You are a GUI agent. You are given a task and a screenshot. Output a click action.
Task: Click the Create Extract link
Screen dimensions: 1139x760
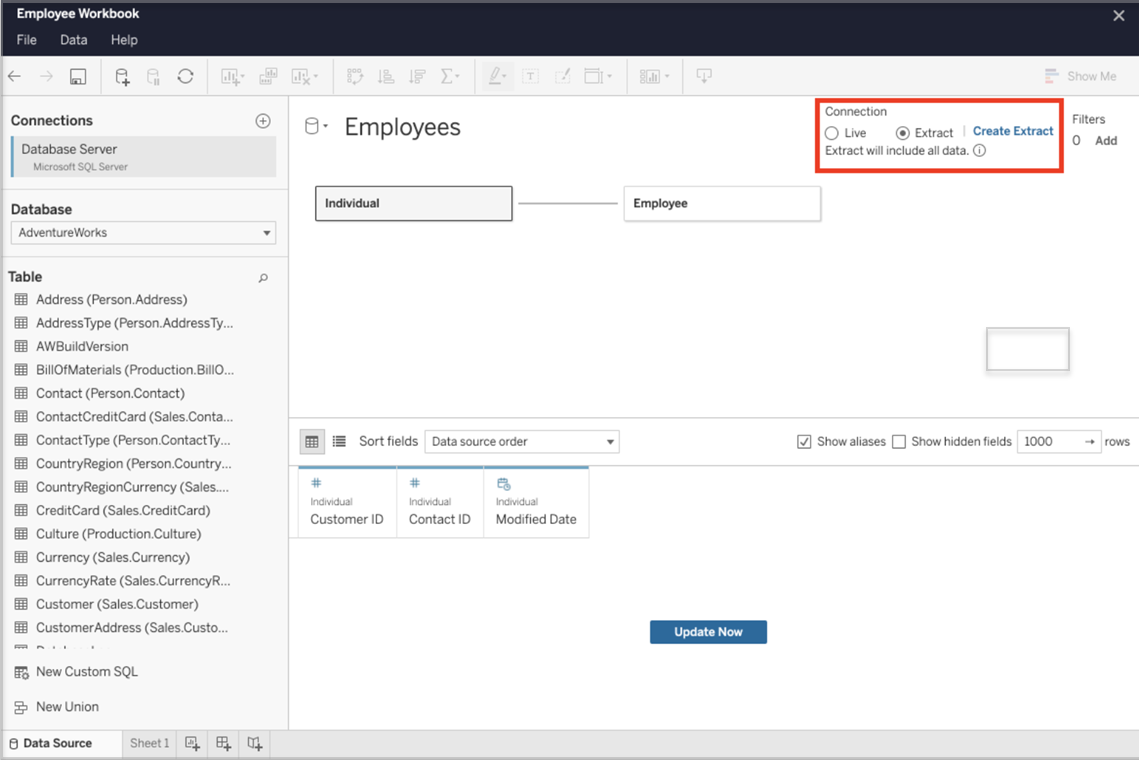1013,131
